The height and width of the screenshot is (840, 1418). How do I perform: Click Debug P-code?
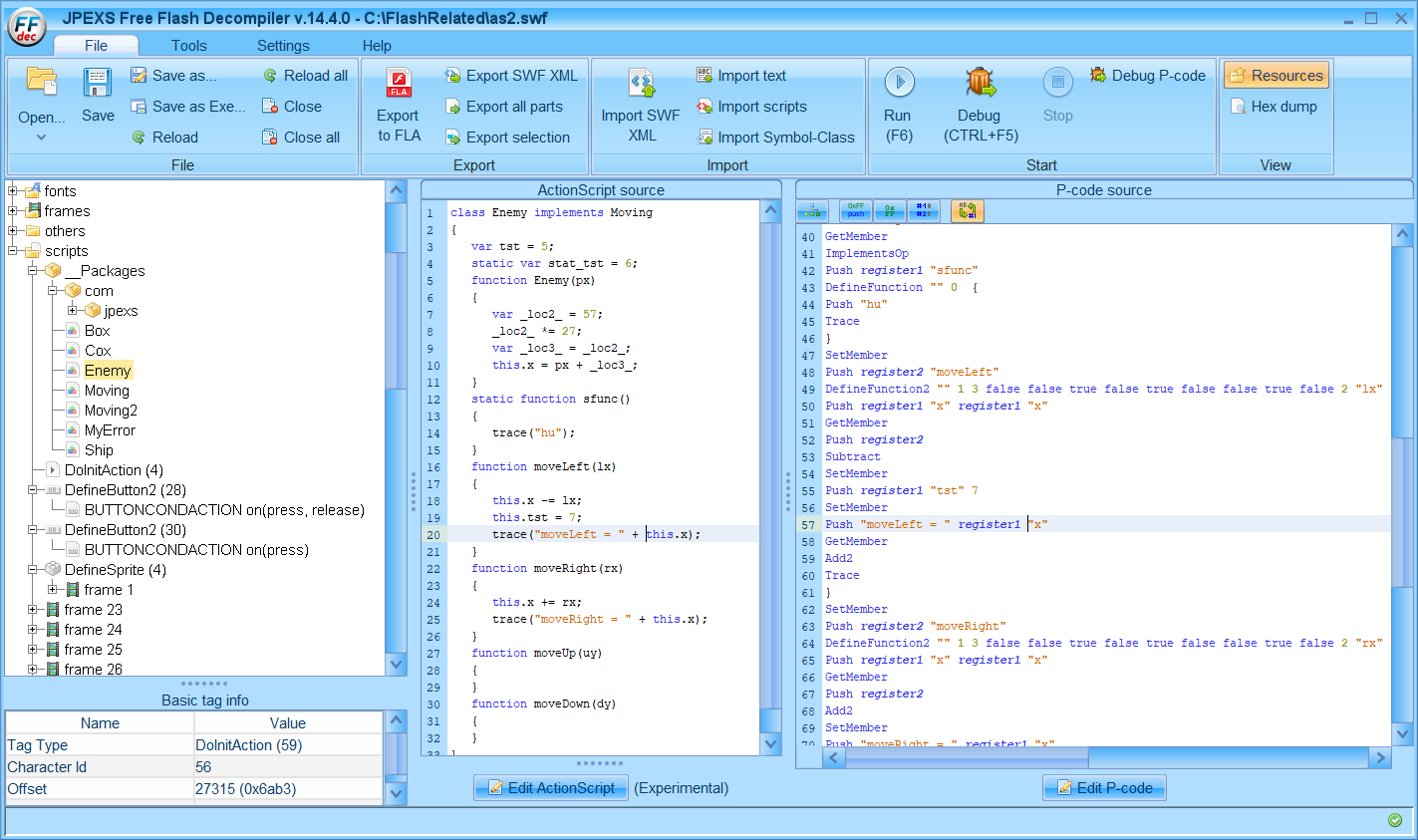(x=1148, y=76)
